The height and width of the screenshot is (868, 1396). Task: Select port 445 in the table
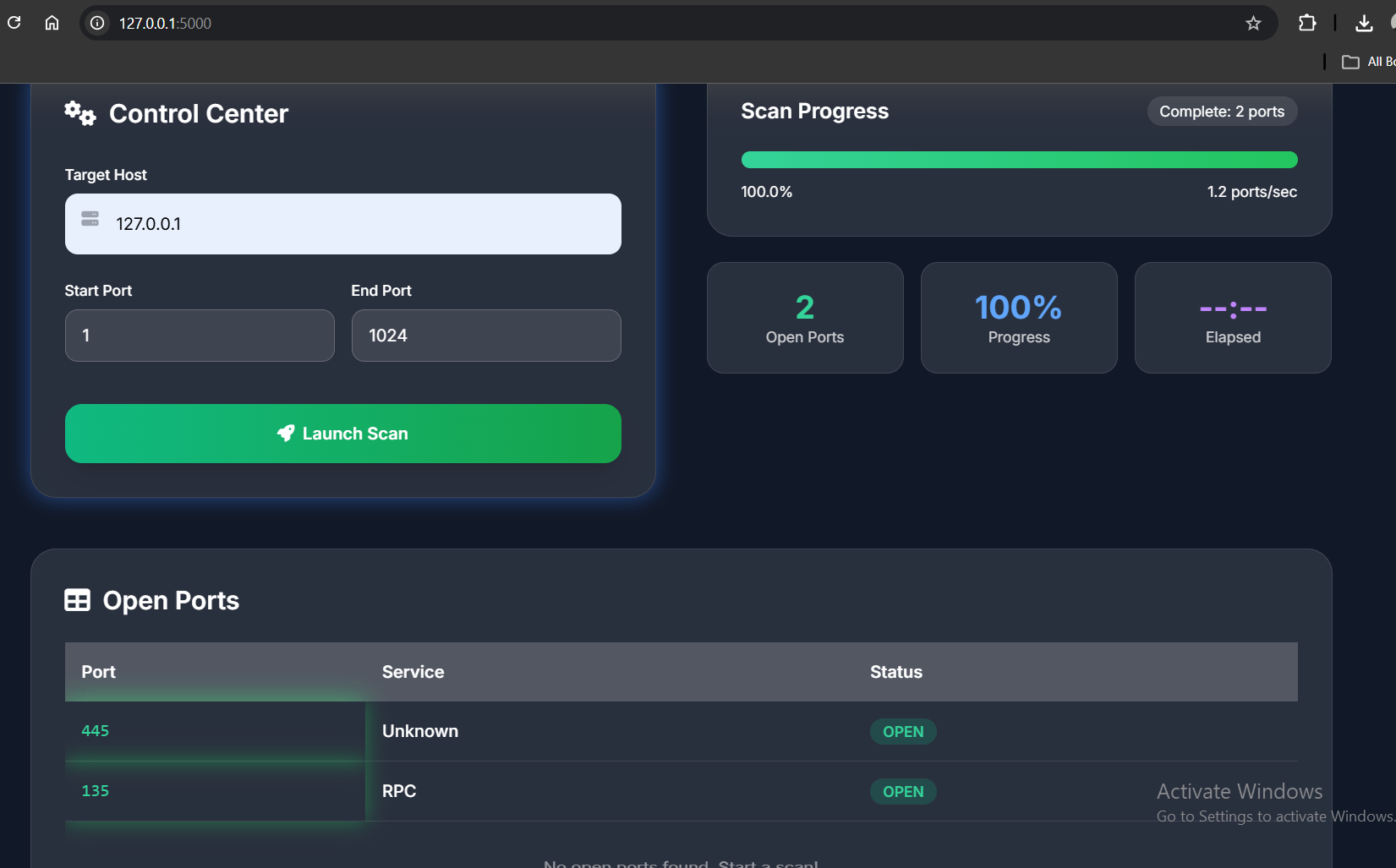(96, 731)
